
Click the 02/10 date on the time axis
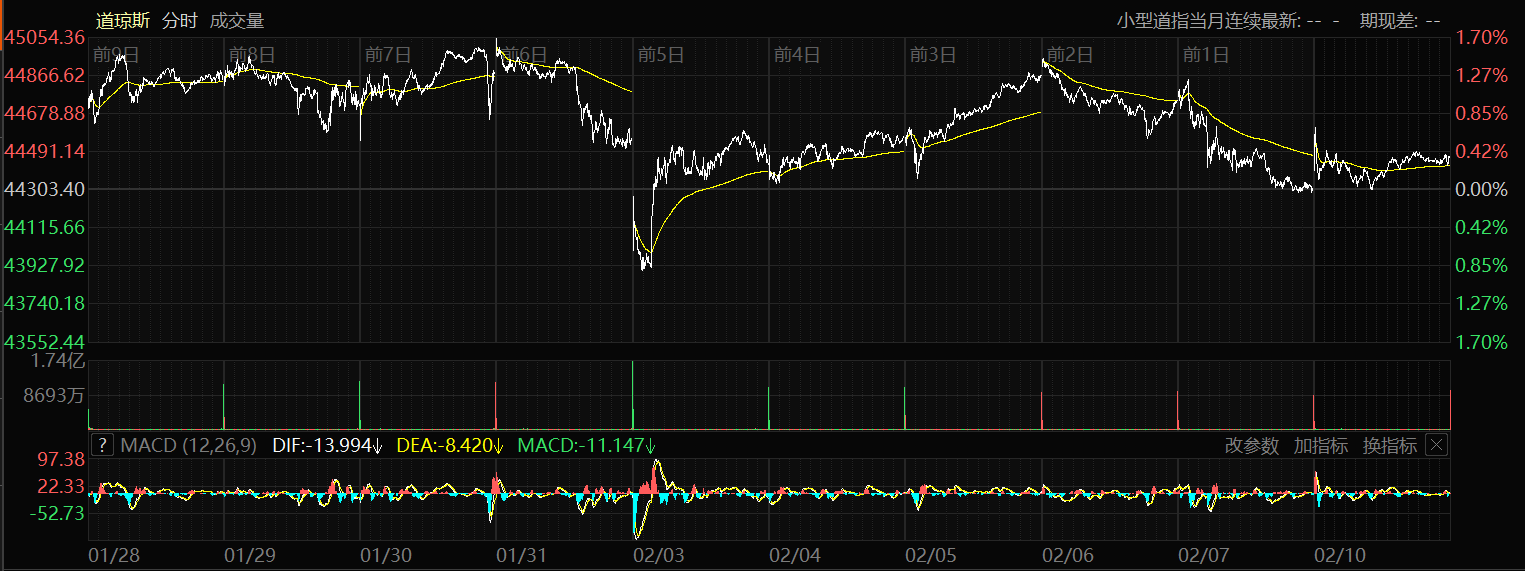(x=1339, y=554)
